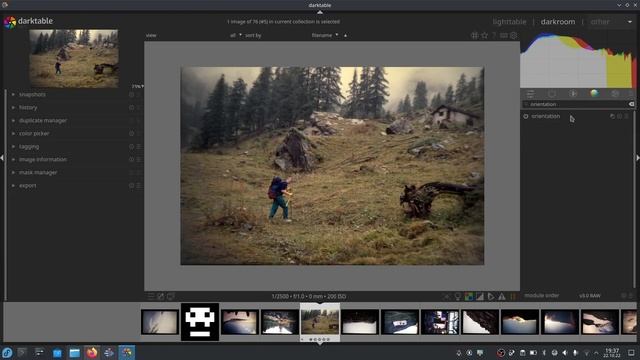Screen dimensions: 640x360
Task: Open the navigation zoom level dropdown
Action: point(138,86)
